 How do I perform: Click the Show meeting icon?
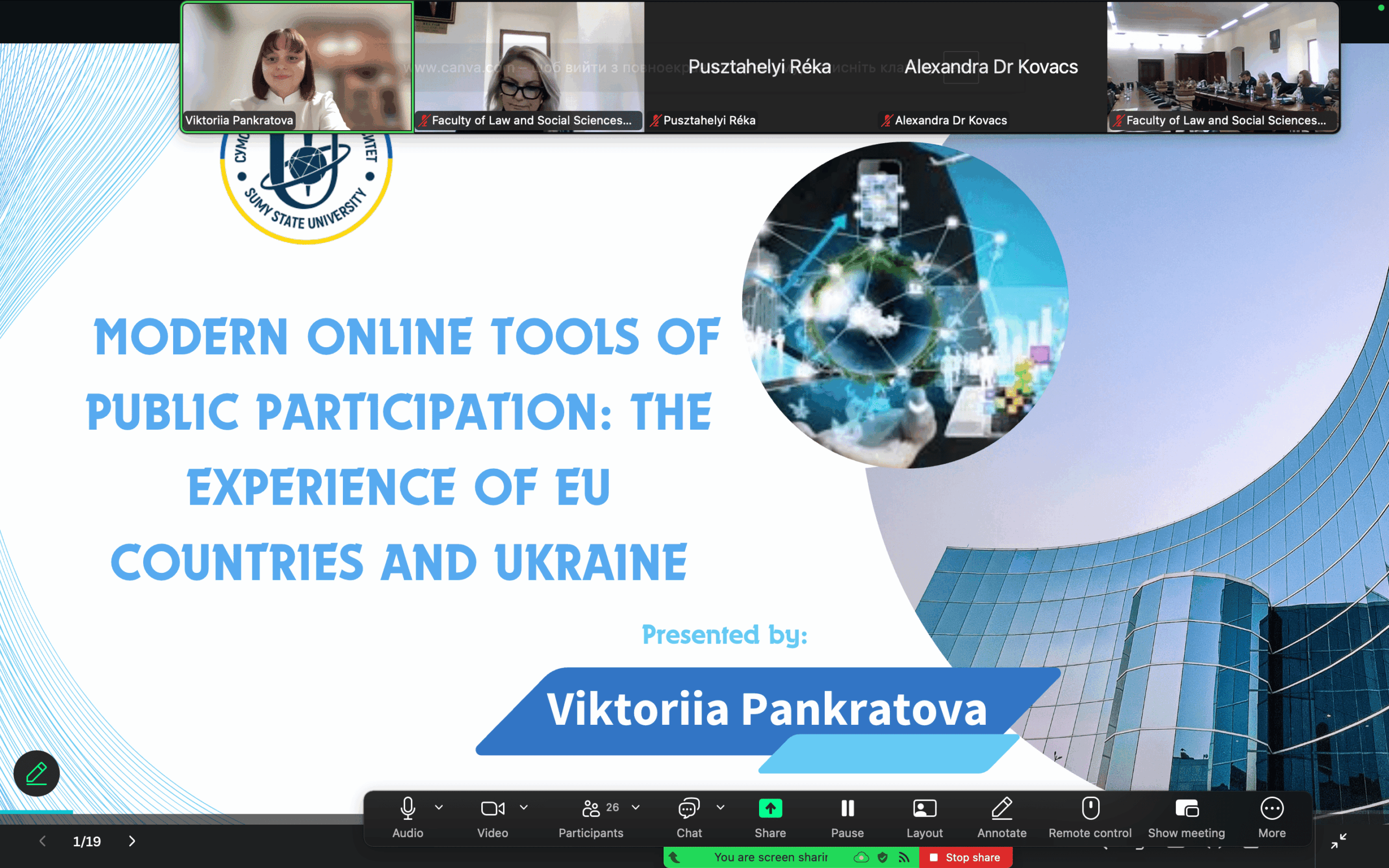coord(1187,808)
